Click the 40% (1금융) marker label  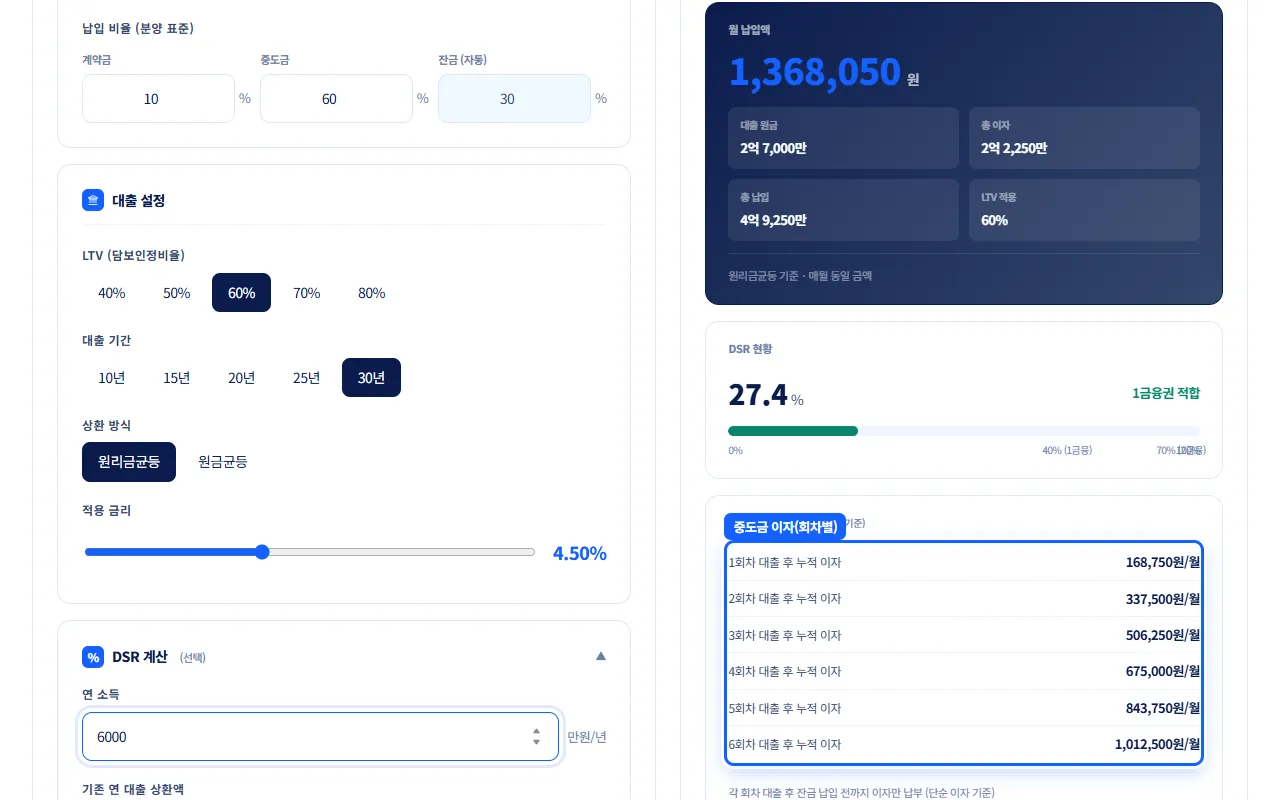click(1067, 450)
